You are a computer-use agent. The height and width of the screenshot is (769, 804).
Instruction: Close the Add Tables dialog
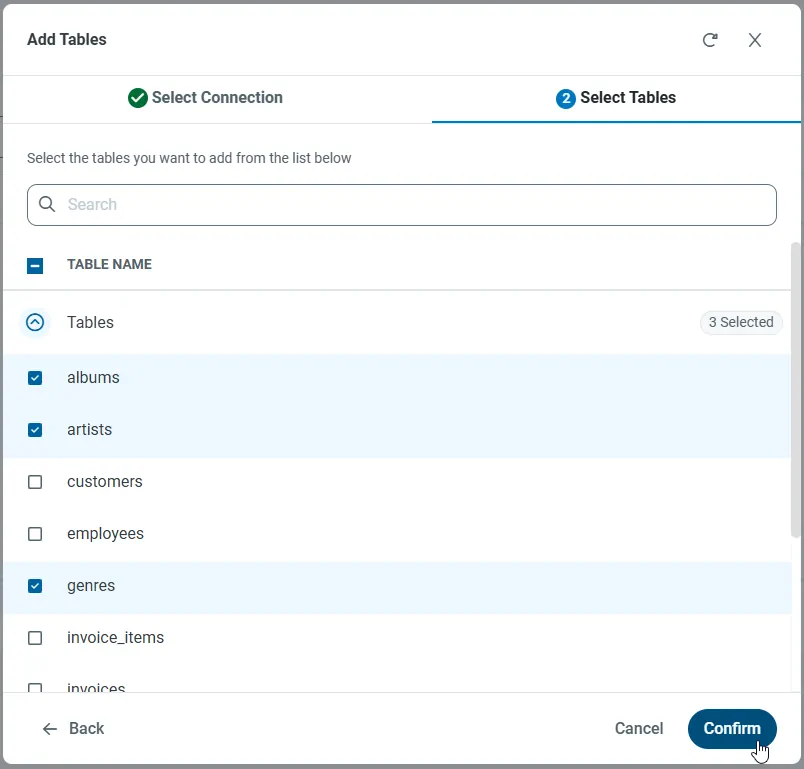pyautogui.click(x=755, y=40)
